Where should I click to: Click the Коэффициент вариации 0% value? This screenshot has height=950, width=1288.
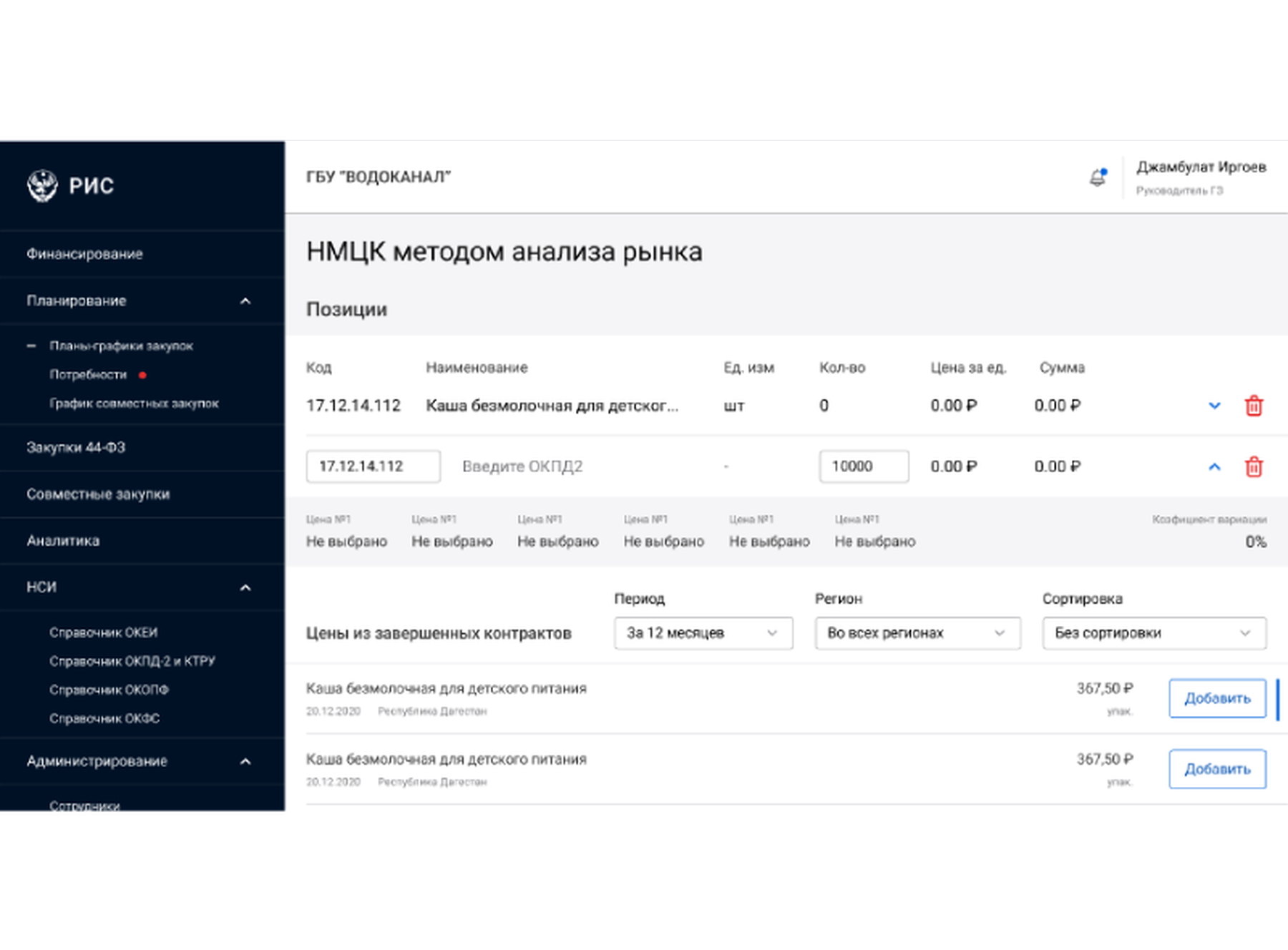[x=1256, y=542]
